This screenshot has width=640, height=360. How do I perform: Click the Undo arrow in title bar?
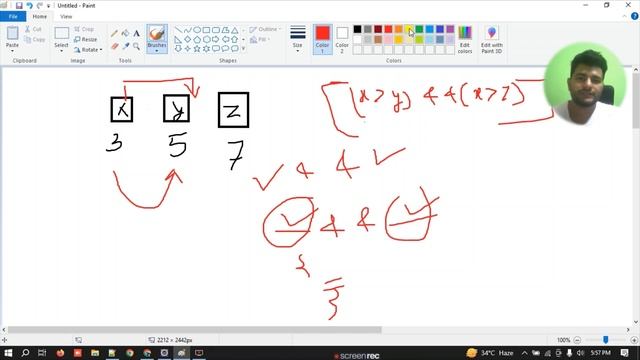pos(29,6)
